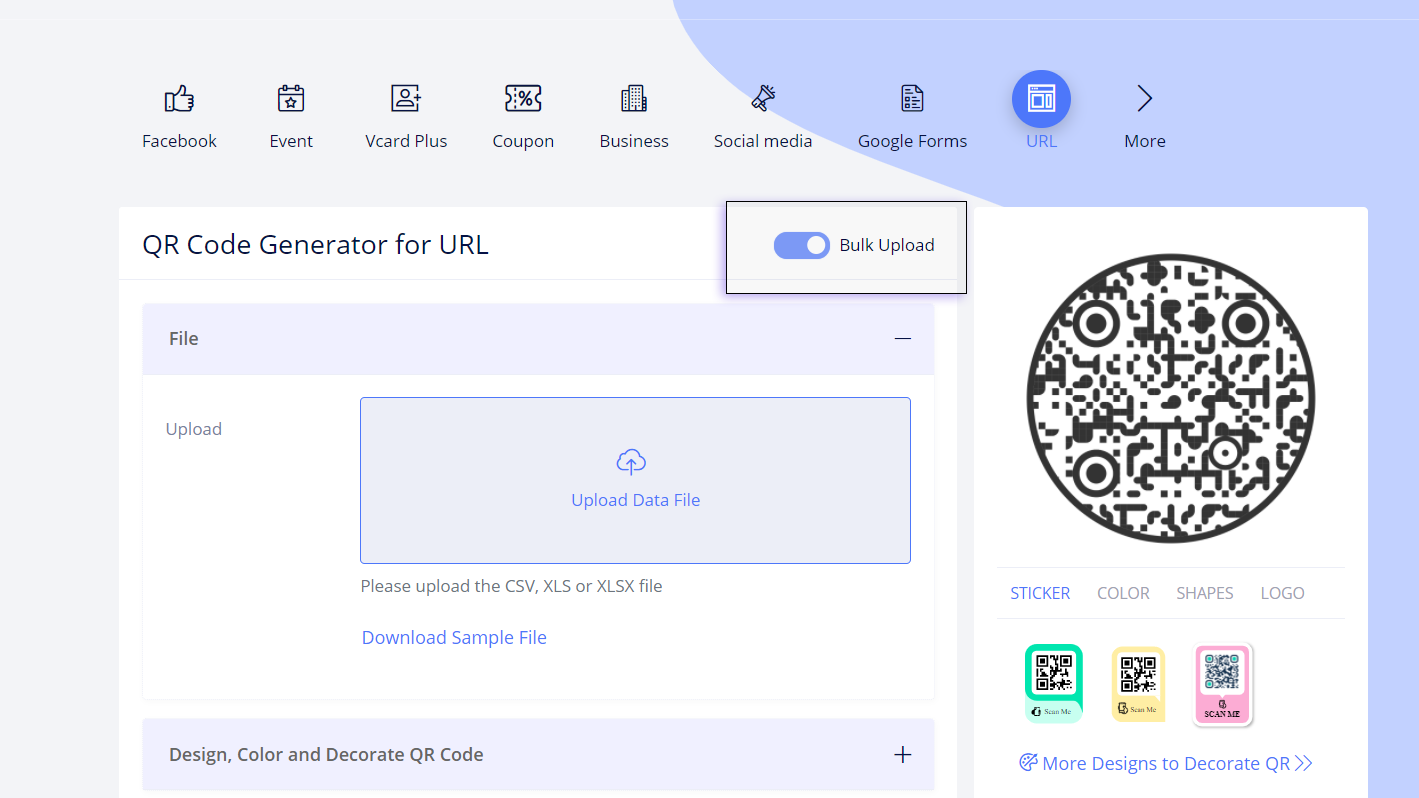Open the COLOR tab
This screenshot has height=798, width=1419.
[x=1123, y=593]
